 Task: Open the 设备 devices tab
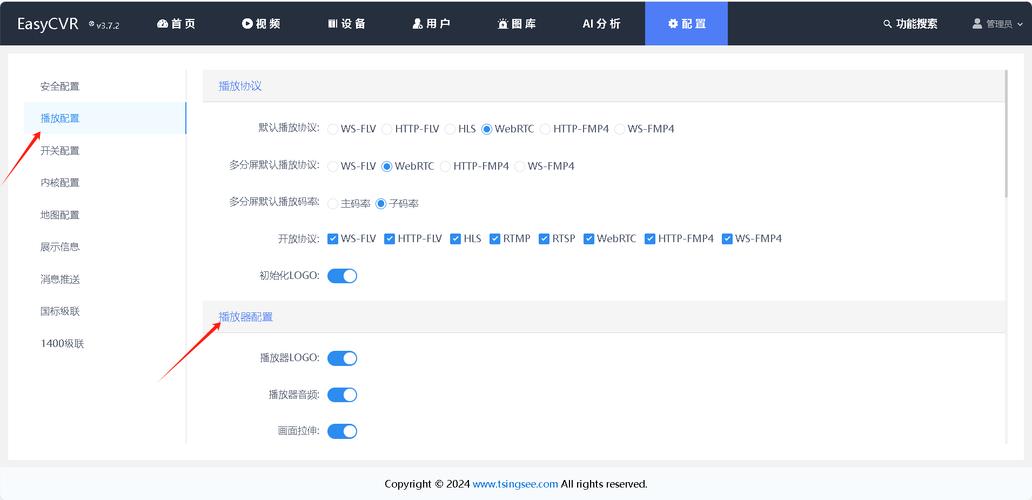(346, 24)
